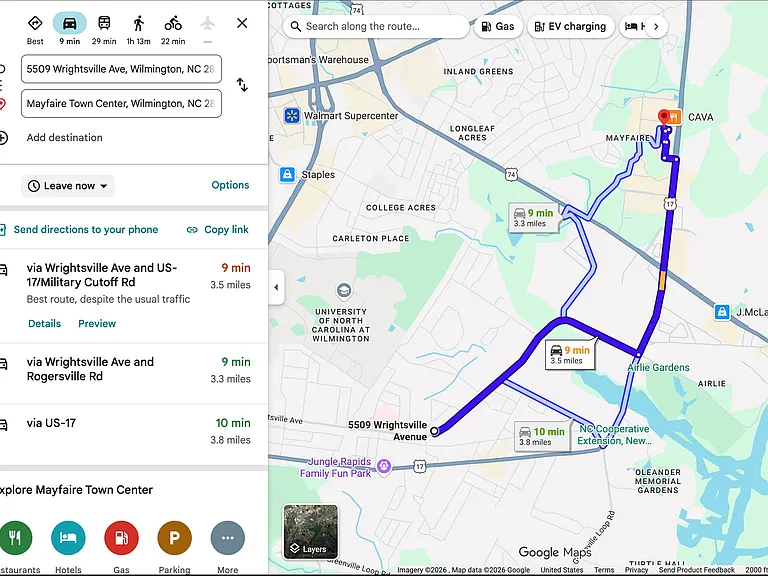Open the Terms link

tap(604, 570)
